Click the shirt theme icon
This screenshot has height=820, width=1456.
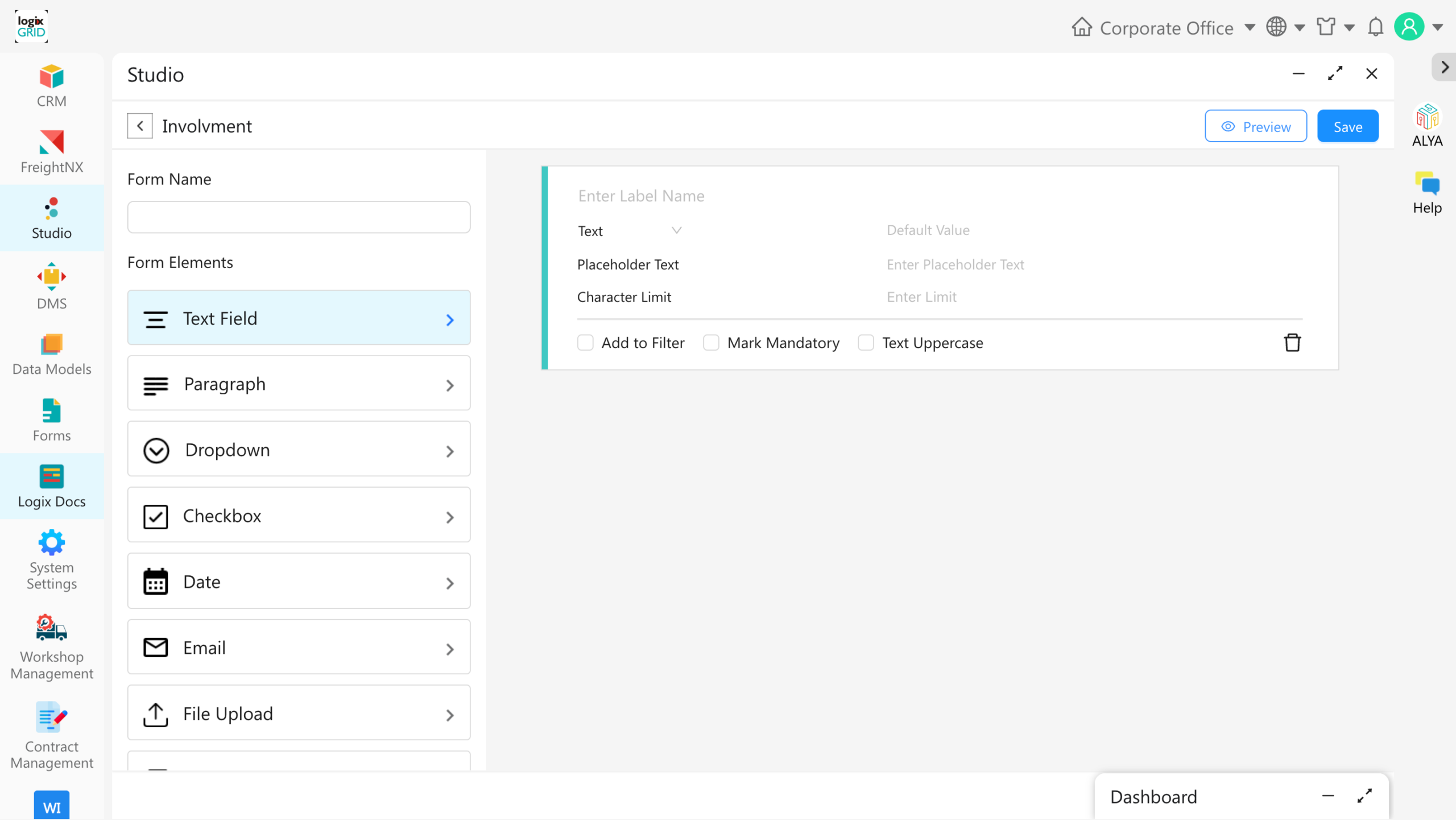[1326, 27]
